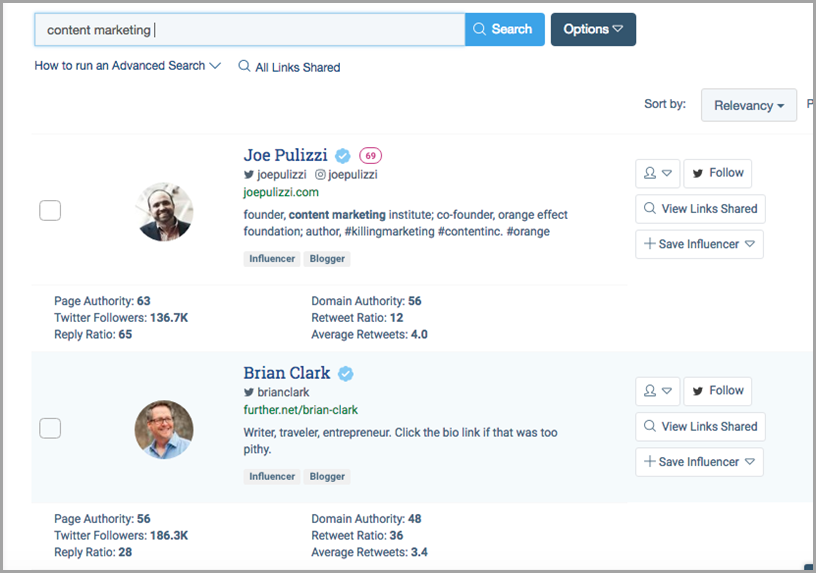Open Save Influencer for Joe Pulizzi
Viewport: 816px width, 573px height.
coord(699,244)
